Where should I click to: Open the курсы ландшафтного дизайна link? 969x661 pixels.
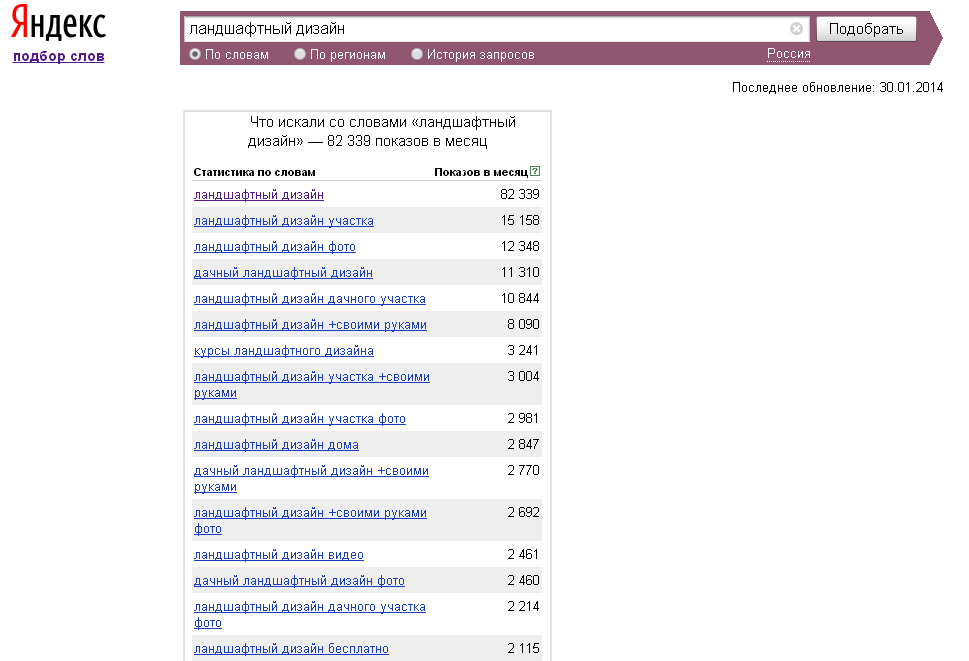tap(284, 350)
